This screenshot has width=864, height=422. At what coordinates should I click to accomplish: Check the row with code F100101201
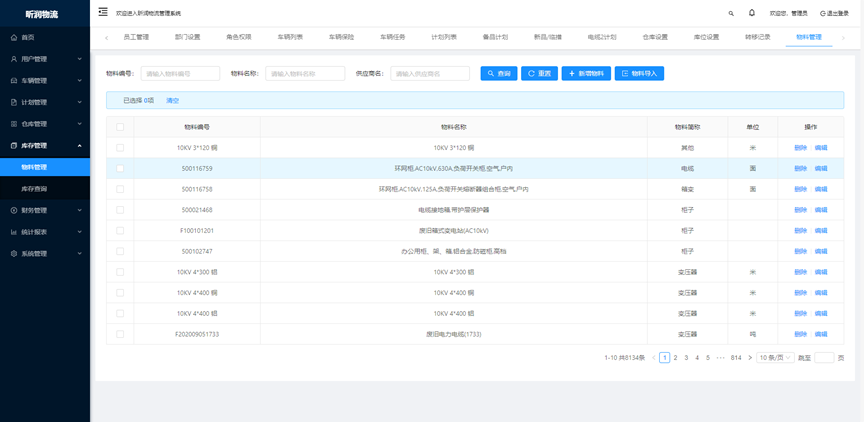120,230
